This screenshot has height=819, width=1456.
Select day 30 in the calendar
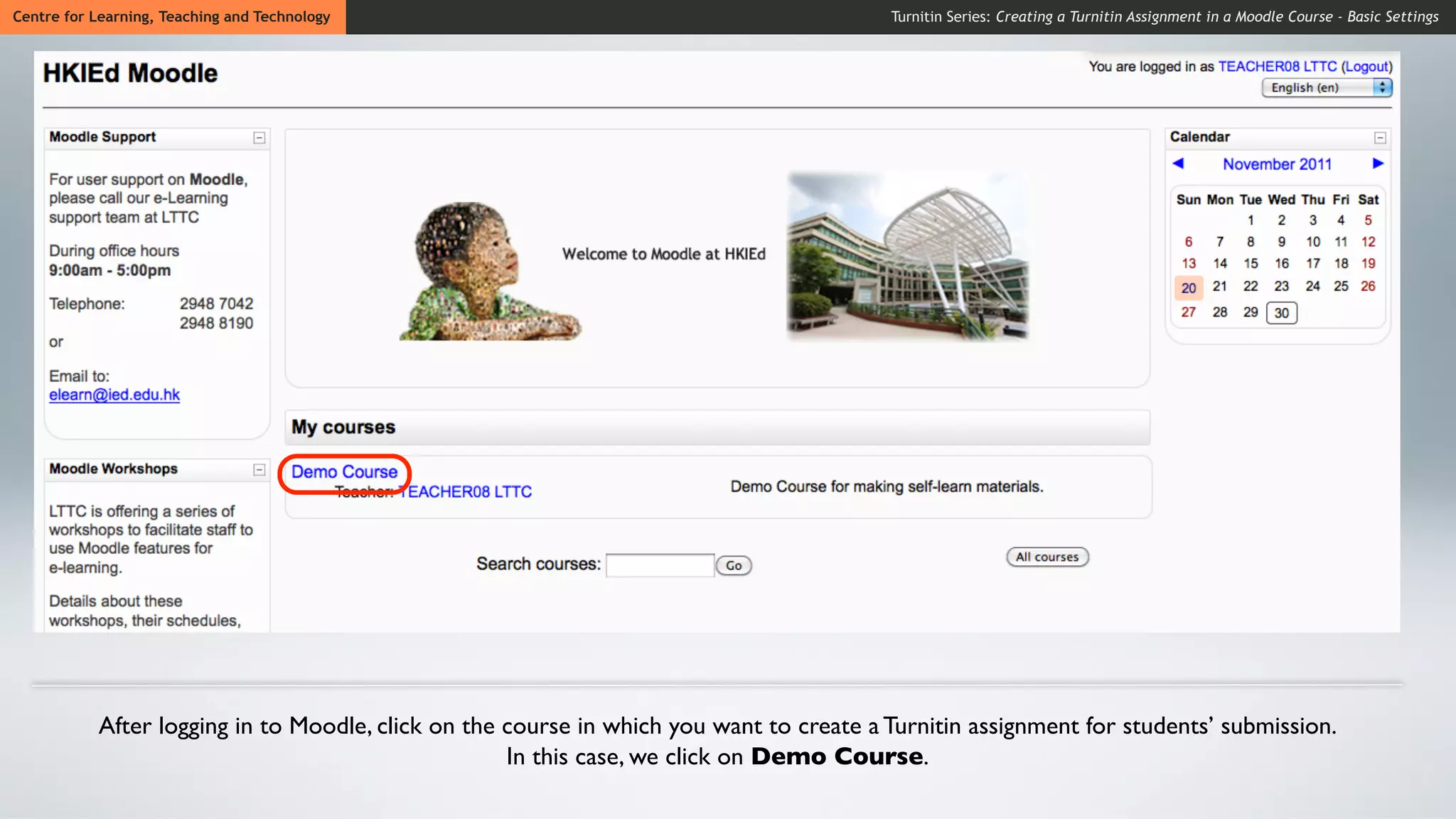coord(1281,313)
